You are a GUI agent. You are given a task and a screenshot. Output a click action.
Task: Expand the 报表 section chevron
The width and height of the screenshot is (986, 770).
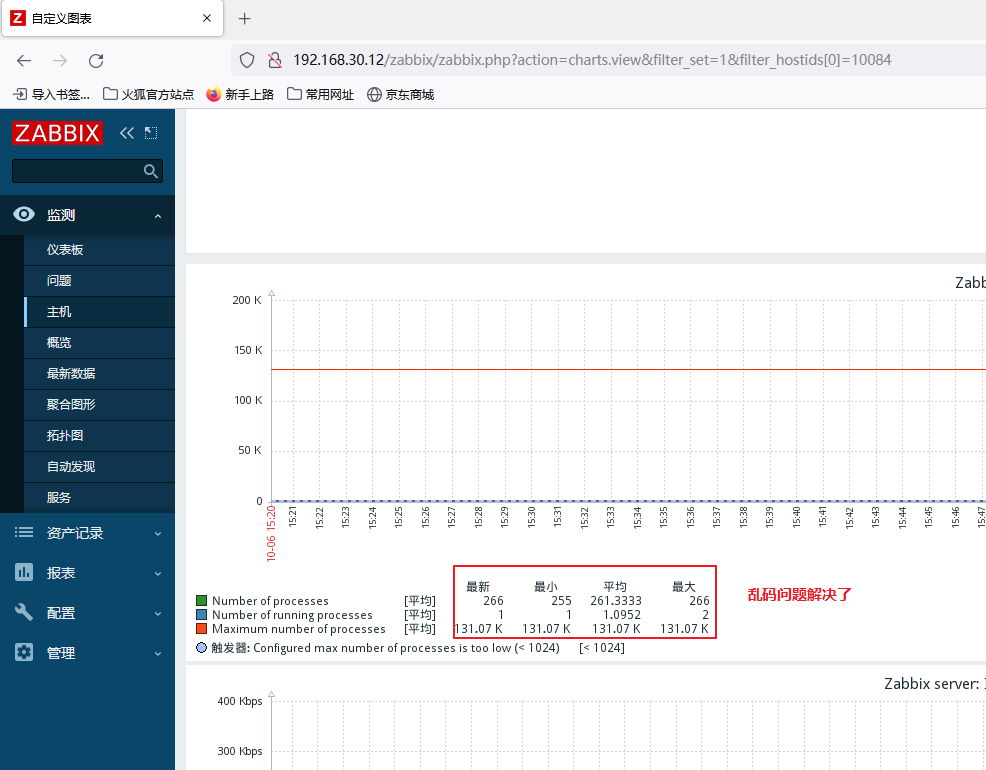point(158,574)
